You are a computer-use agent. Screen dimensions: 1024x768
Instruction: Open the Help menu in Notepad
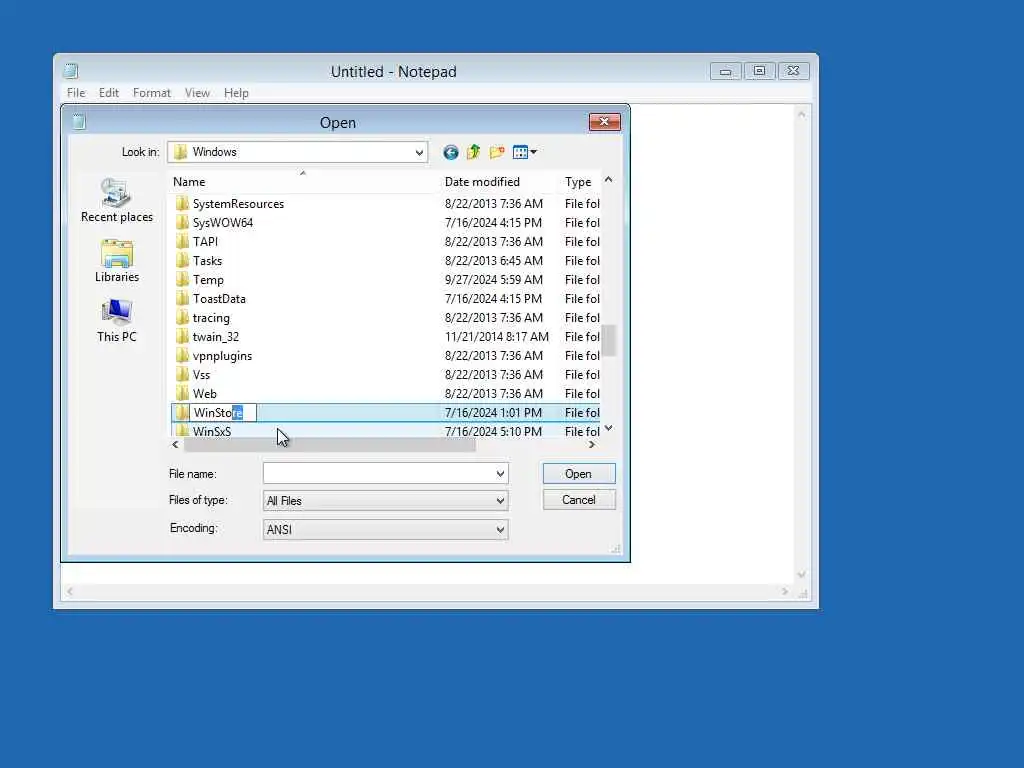[x=236, y=93]
